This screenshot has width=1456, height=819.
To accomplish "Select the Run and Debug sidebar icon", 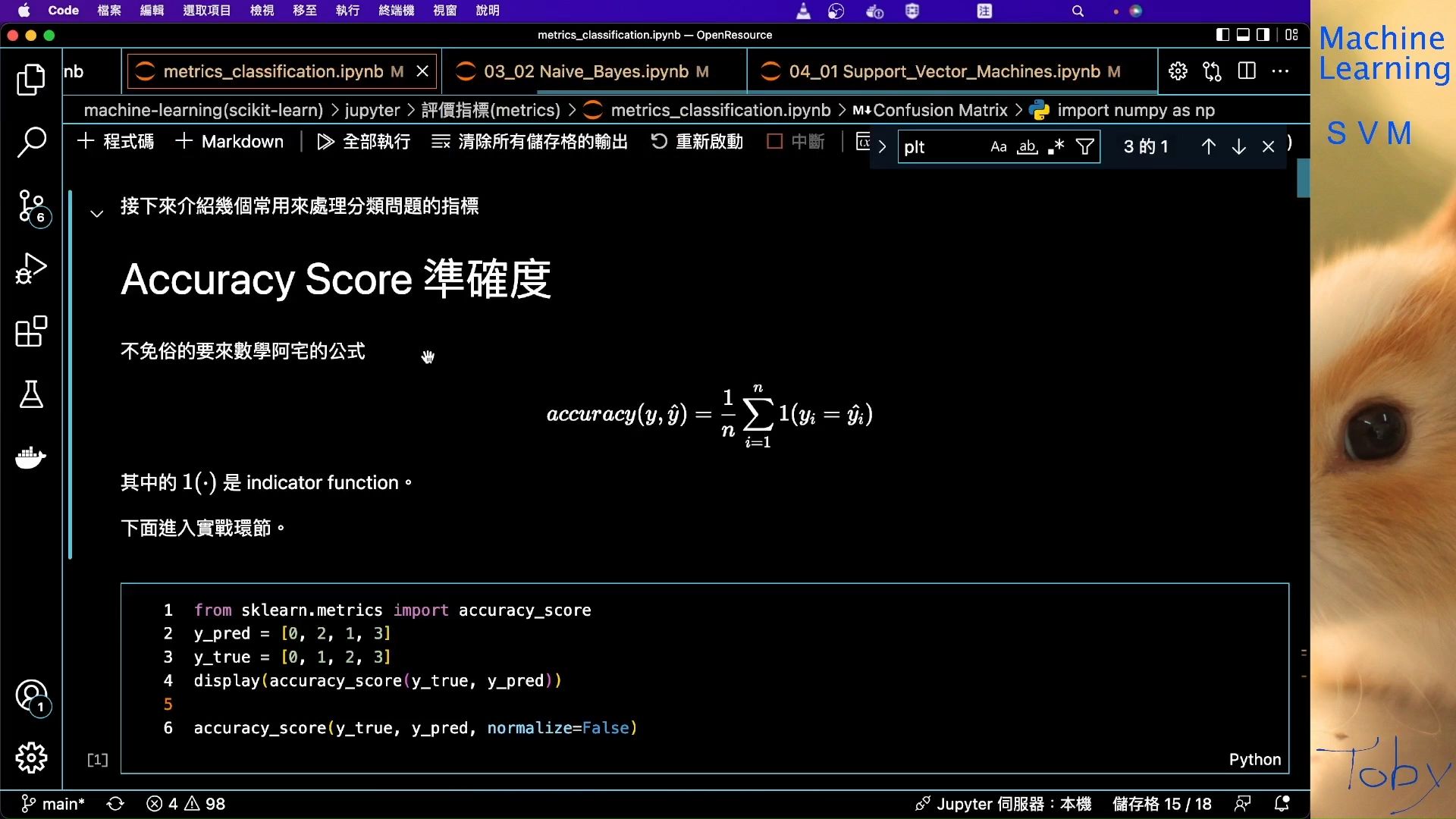I will [31, 268].
